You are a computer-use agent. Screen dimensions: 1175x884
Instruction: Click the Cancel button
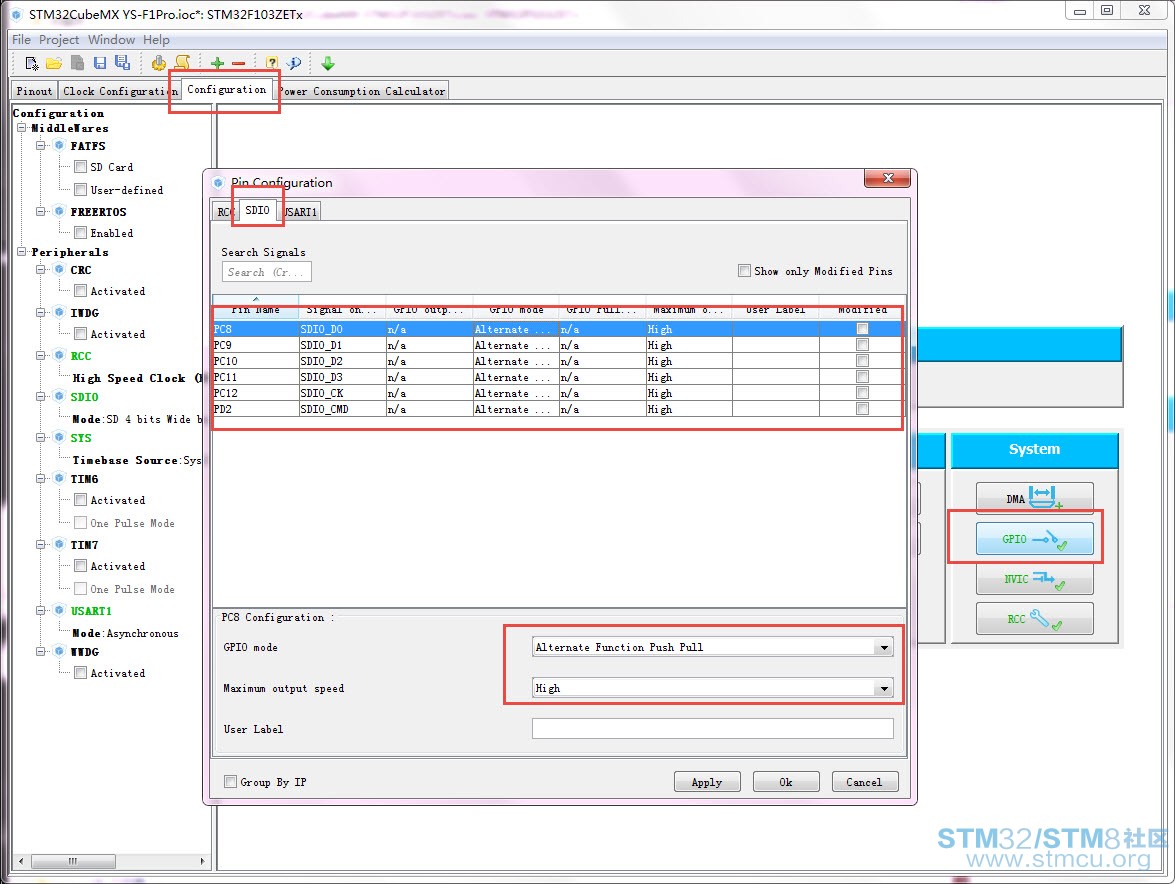(x=864, y=781)
